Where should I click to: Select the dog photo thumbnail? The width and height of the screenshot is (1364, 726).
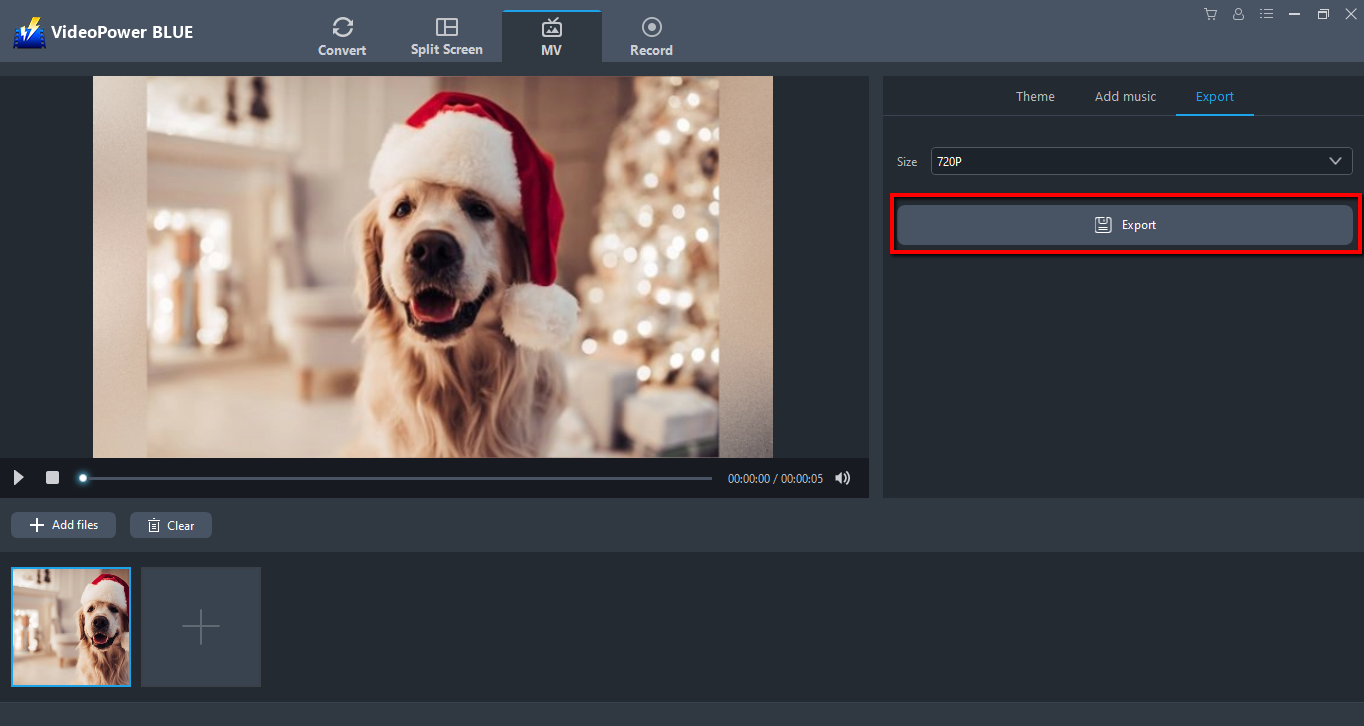(70, 627)
